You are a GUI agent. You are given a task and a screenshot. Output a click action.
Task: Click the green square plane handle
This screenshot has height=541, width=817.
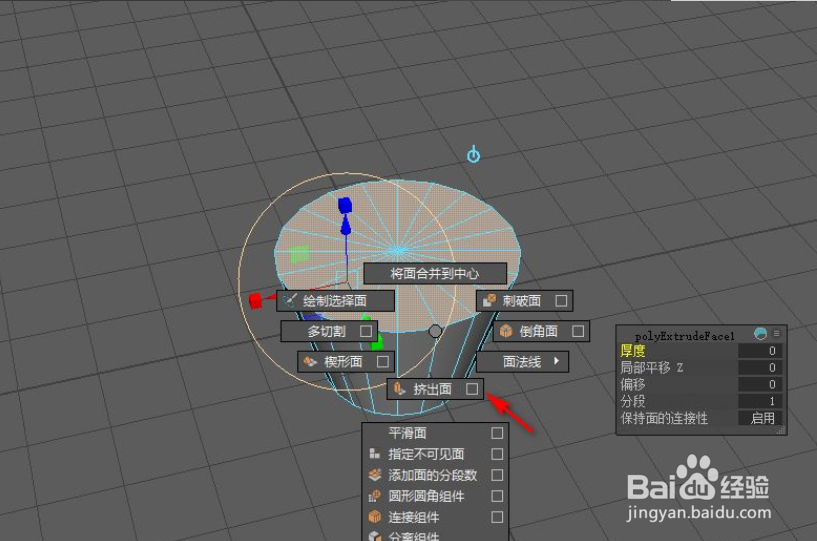click(300, 254)
